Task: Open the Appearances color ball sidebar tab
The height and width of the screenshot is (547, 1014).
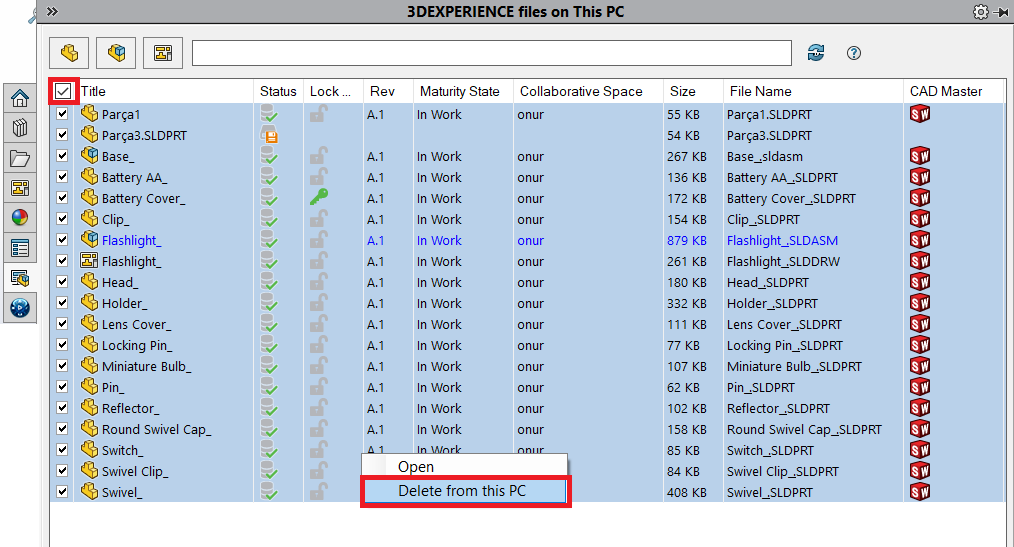Action: click(19, 218)
